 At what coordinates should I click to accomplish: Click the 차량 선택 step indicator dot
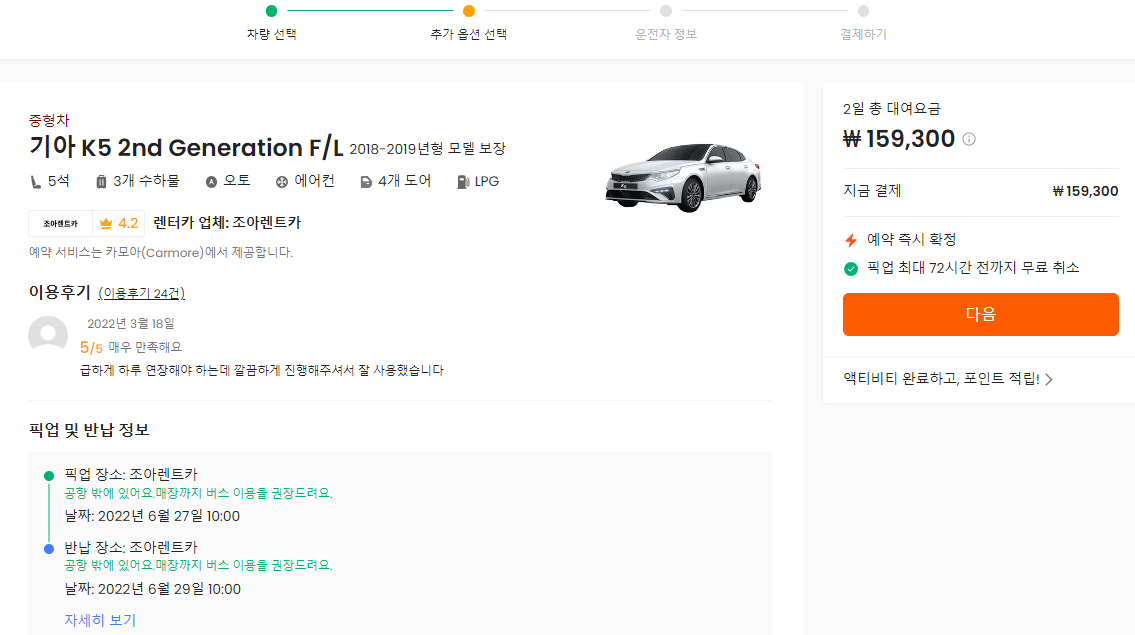(271, 11)
